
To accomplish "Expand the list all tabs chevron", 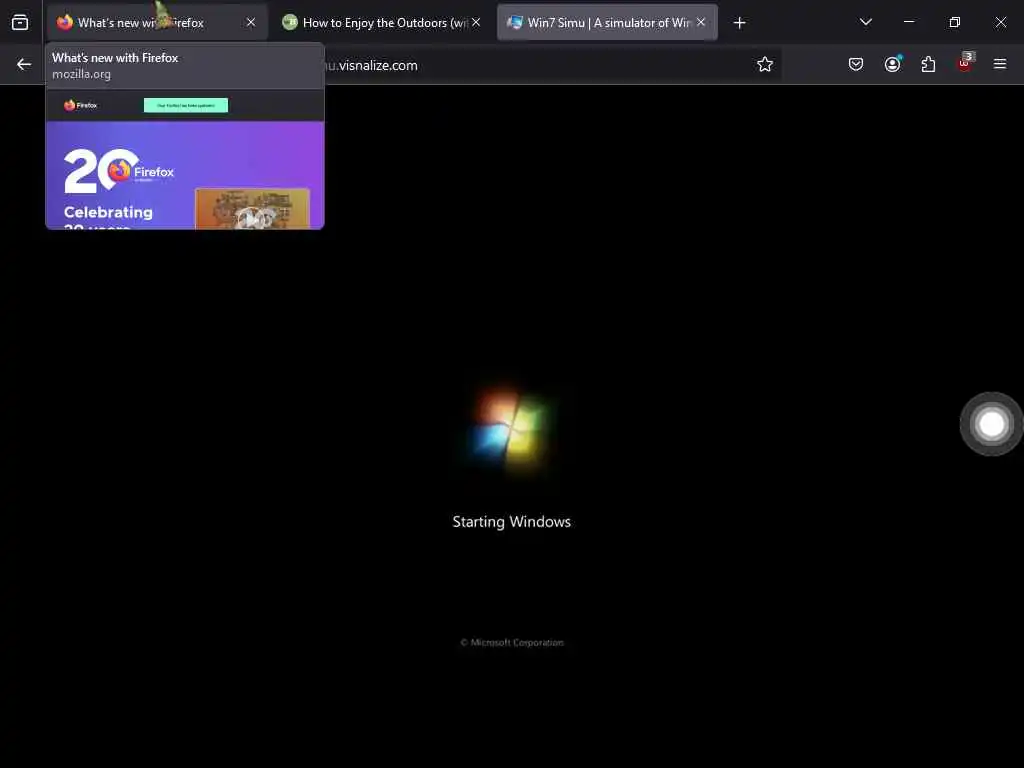I will tap(866, 22).
